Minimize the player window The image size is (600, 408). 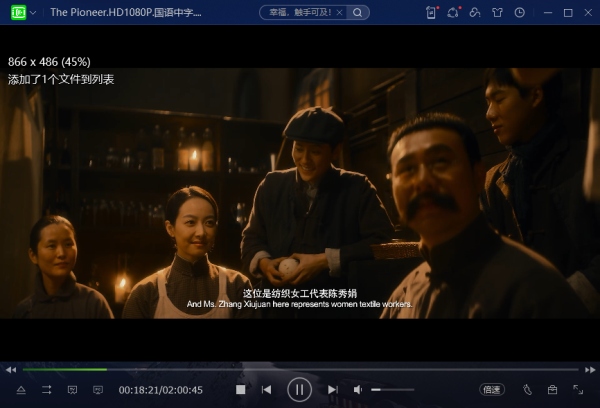548,13
